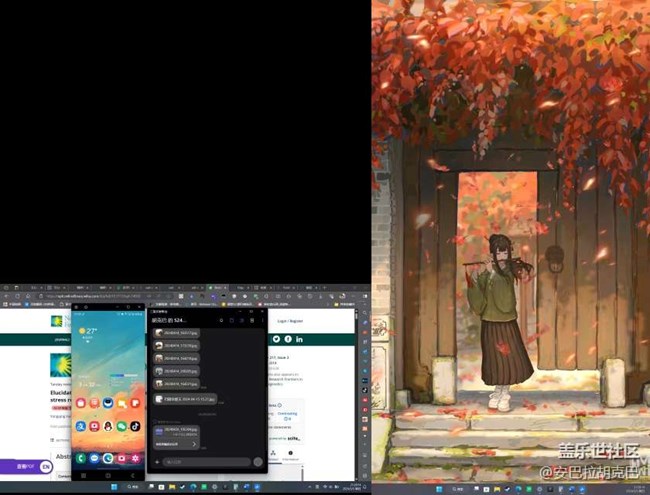Open WeChat app on the phone screen
Viewport: 650px width, 495px height.
point(122,426)
